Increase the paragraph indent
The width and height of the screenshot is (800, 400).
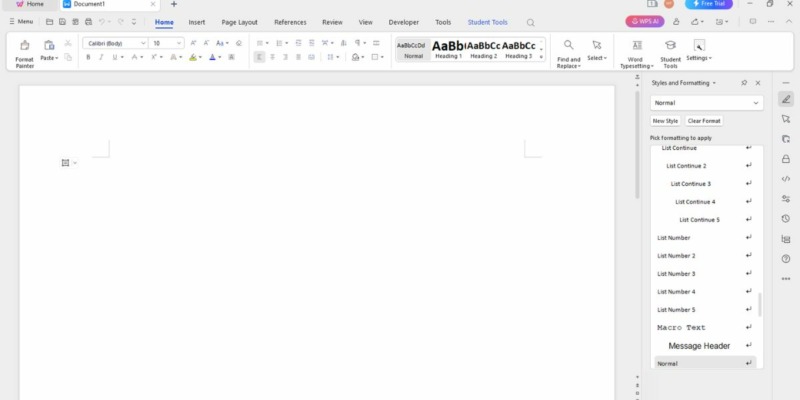pos(312,43)
